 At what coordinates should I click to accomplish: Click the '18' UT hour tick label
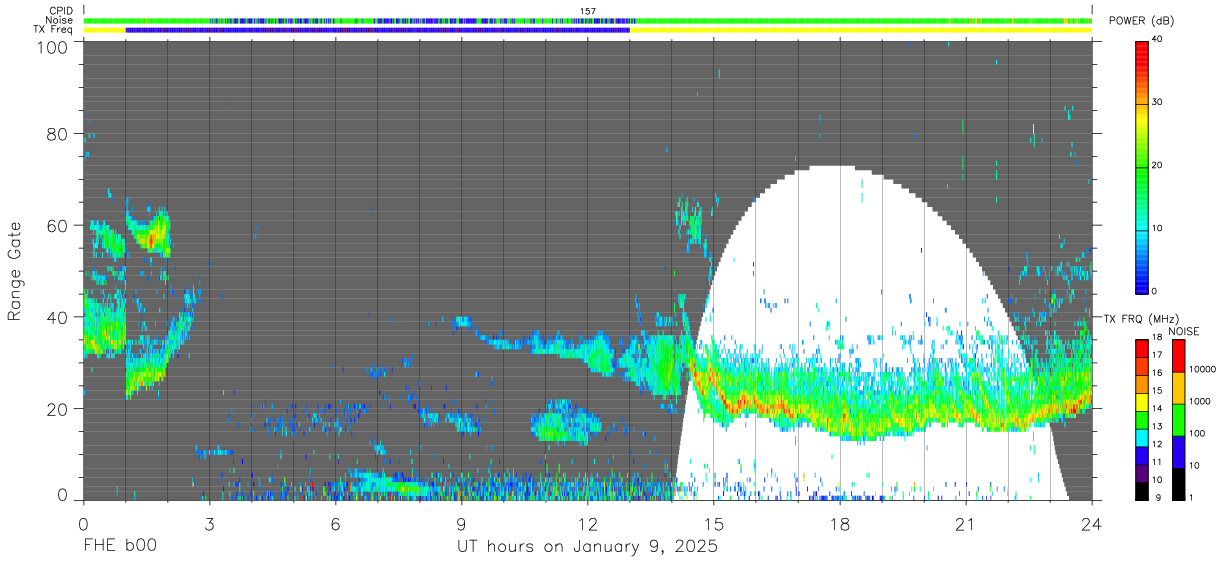tap(839, 523)
